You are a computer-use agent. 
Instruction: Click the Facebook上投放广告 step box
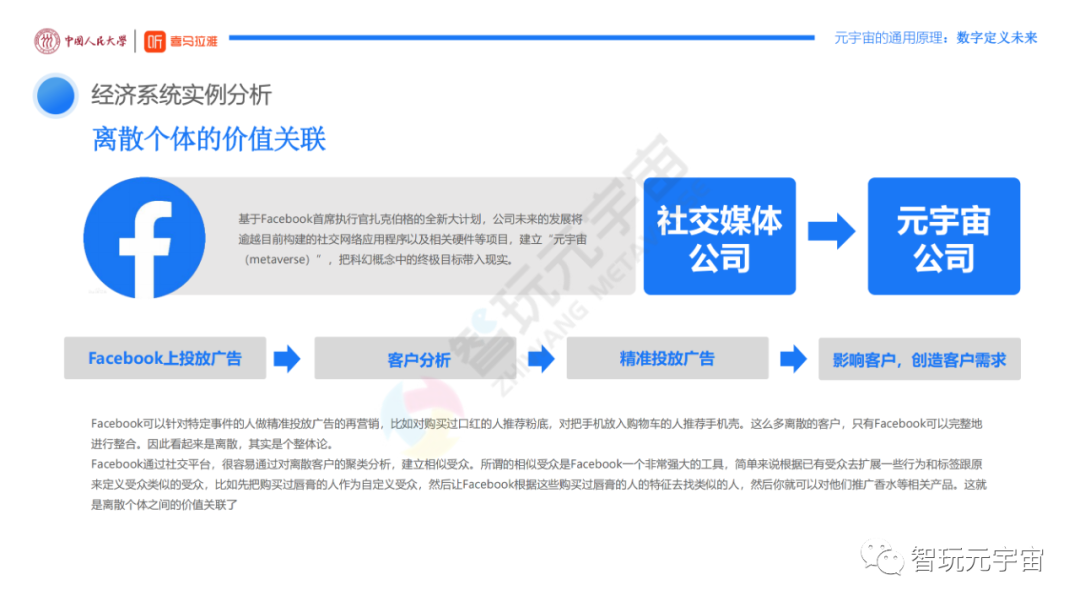pos(165,358)
